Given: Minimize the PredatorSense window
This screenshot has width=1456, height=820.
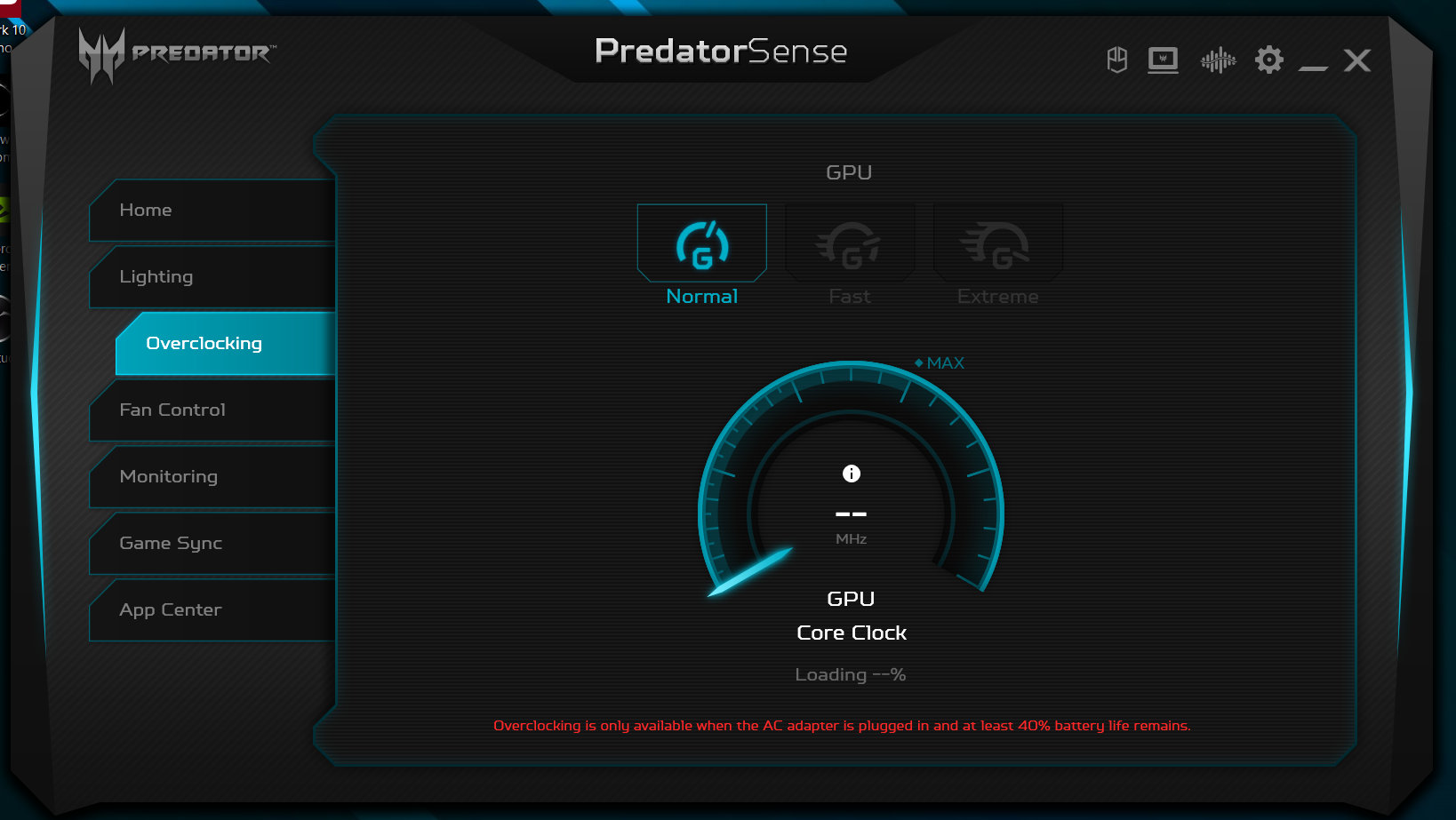Looking at the screenshot, I should coord(1313,67).
